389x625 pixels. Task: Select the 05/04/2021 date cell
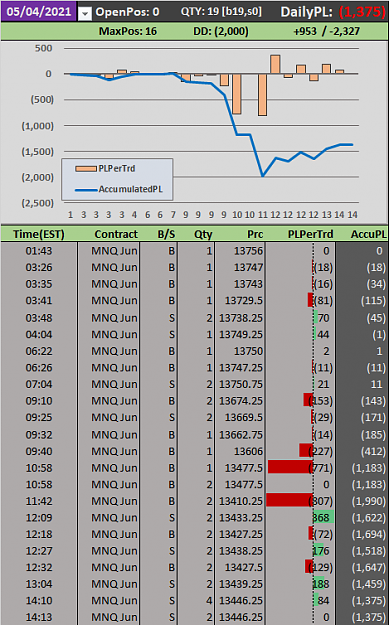[x=39, y=11]
